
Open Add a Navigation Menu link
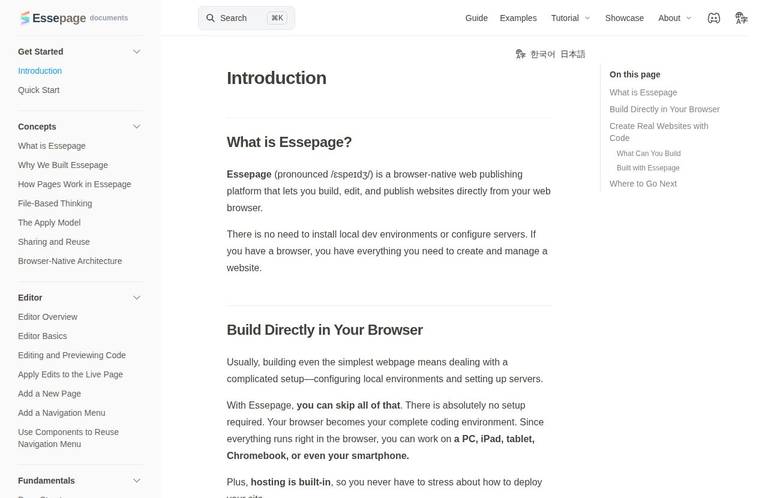click(x=62, y=412)
